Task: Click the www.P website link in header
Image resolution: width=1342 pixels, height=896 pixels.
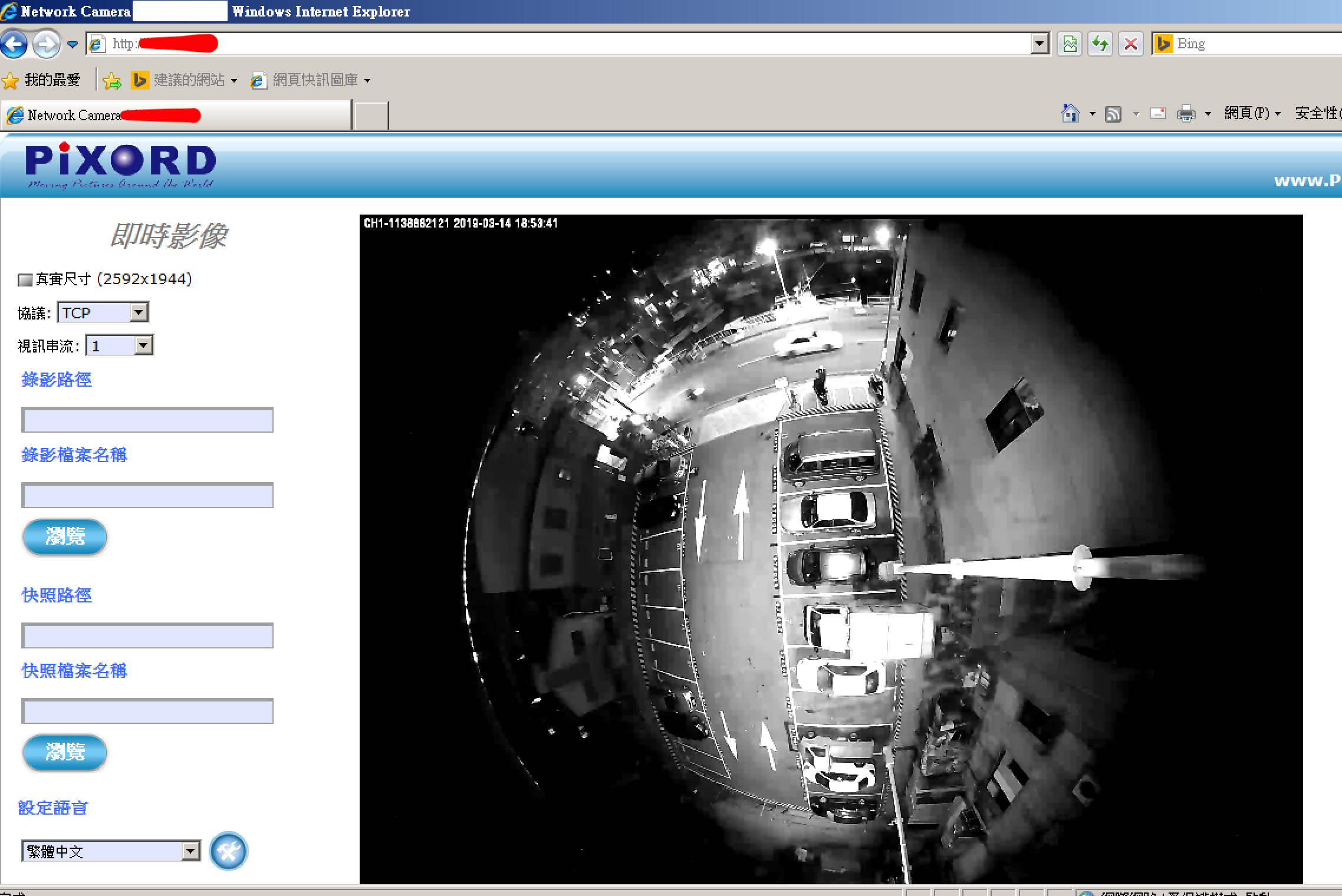Action: (1307, 180)
